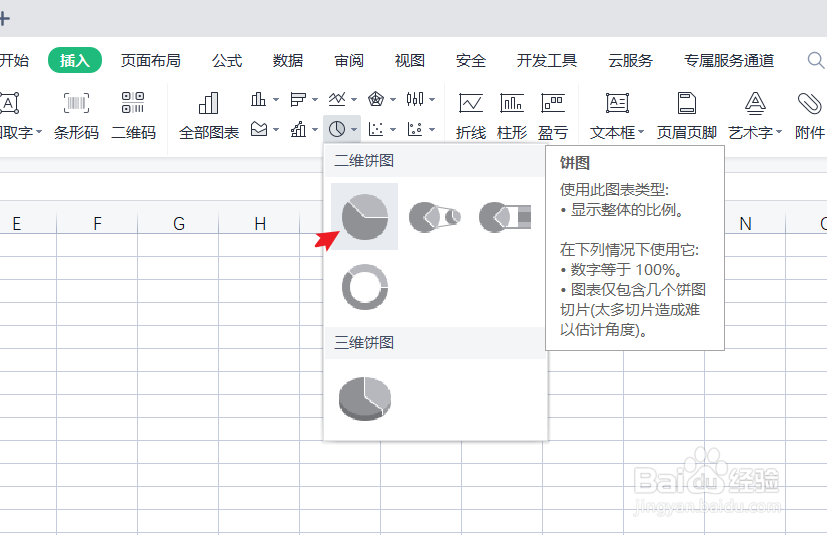
Task: Click the horizontal bar chart icon
Action: 298,99
